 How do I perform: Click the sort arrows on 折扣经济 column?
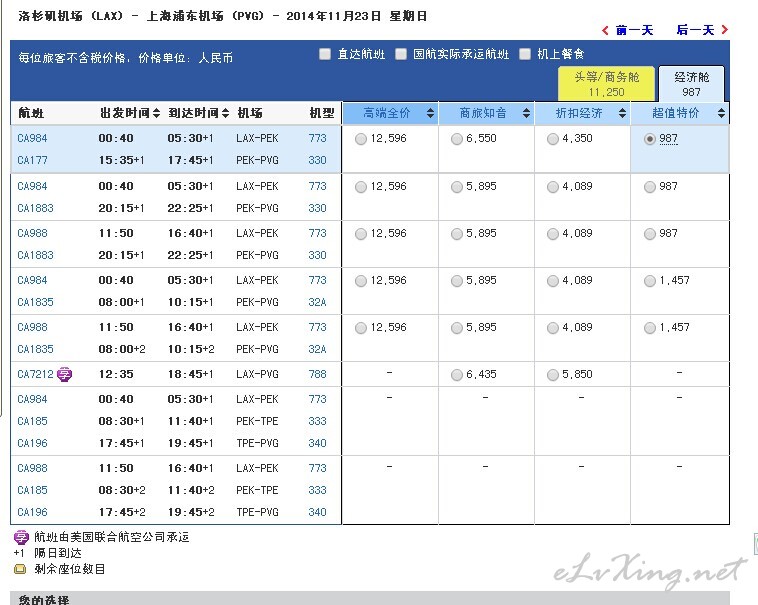click(622, 114)
